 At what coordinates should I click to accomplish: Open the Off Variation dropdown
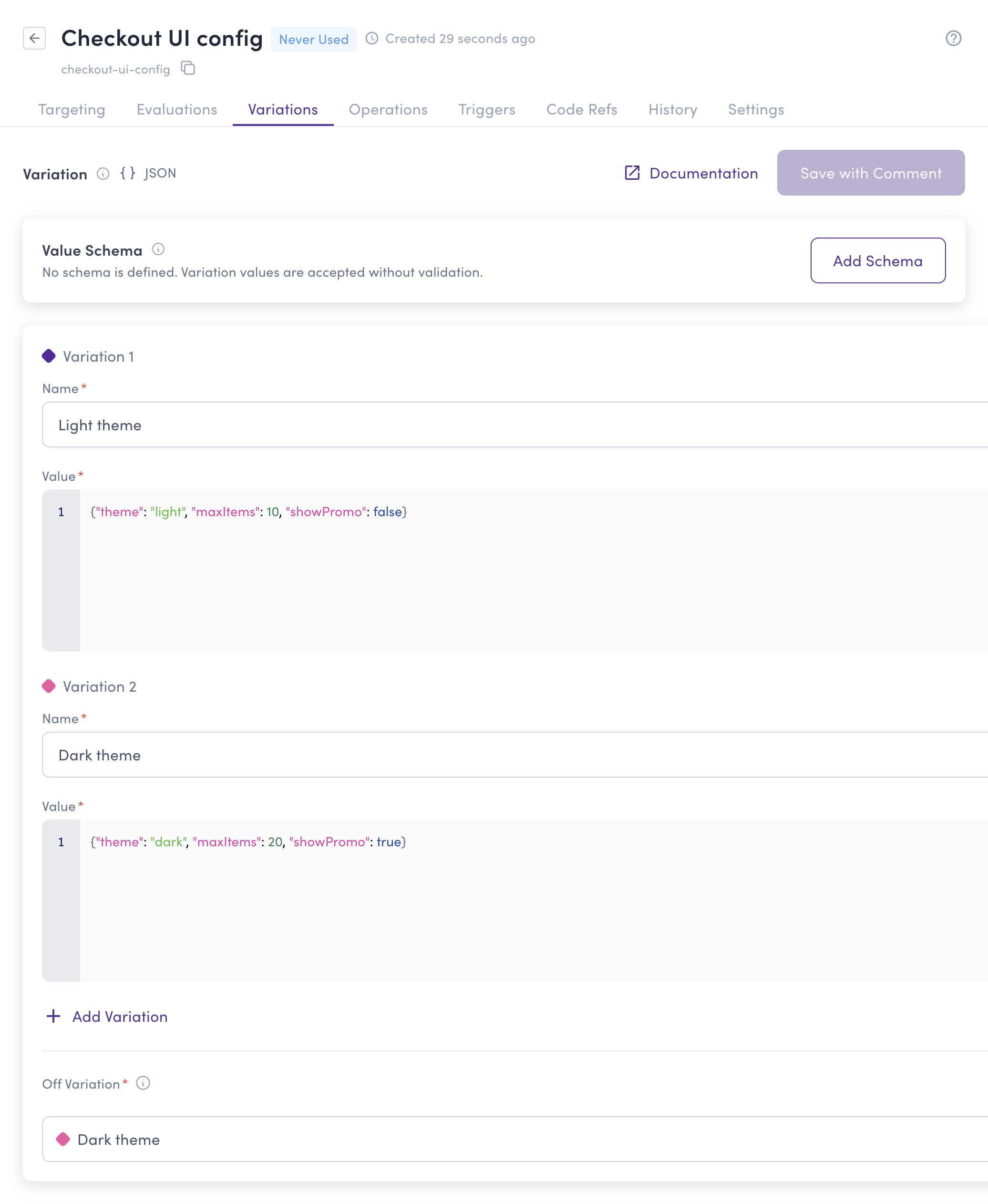pyautogui.click(x=515, y=1139)
